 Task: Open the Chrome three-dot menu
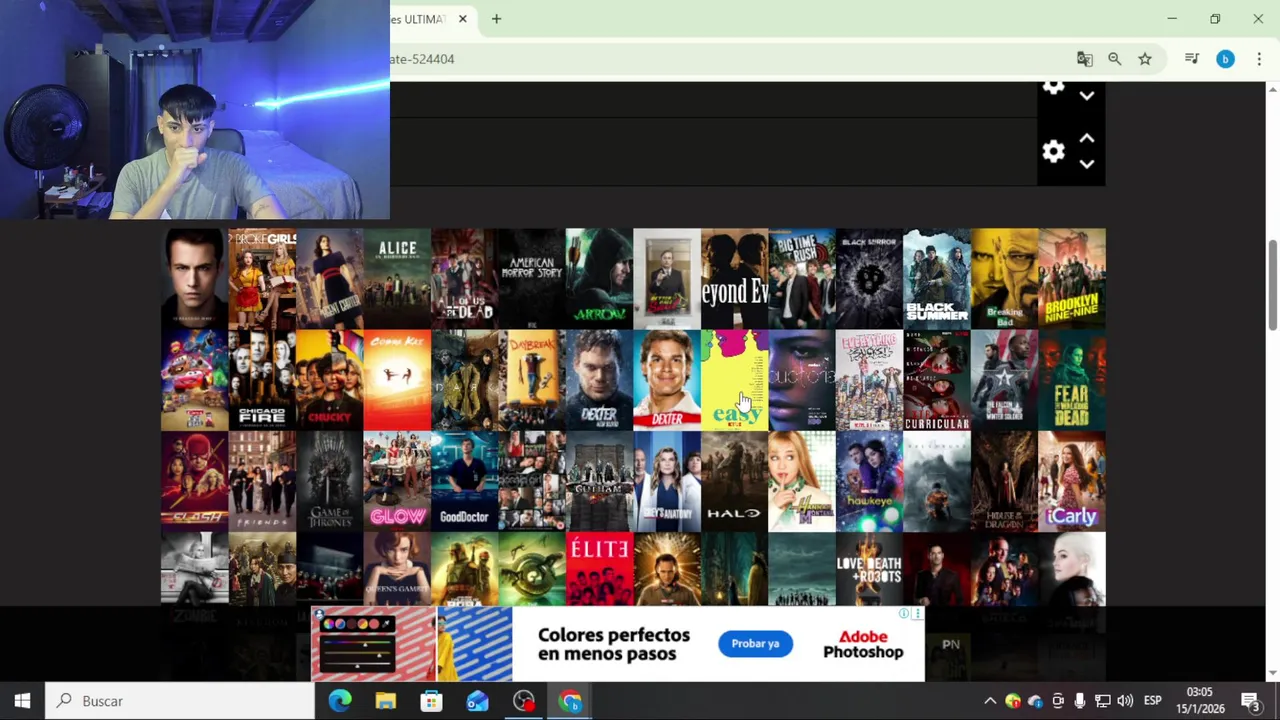pos(1259,59)
